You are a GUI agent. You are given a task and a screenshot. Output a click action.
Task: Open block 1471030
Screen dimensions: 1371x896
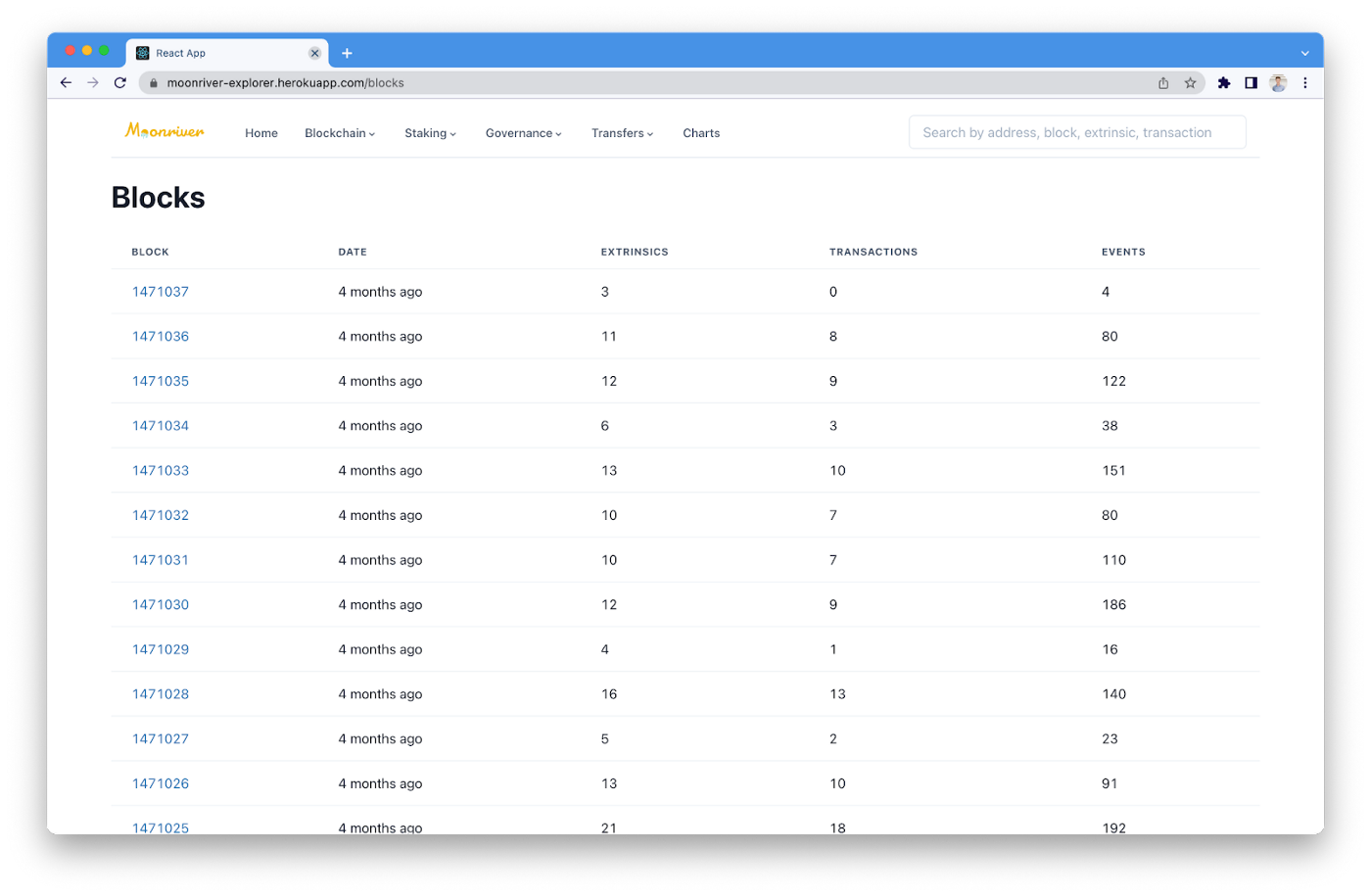[161, 605]
